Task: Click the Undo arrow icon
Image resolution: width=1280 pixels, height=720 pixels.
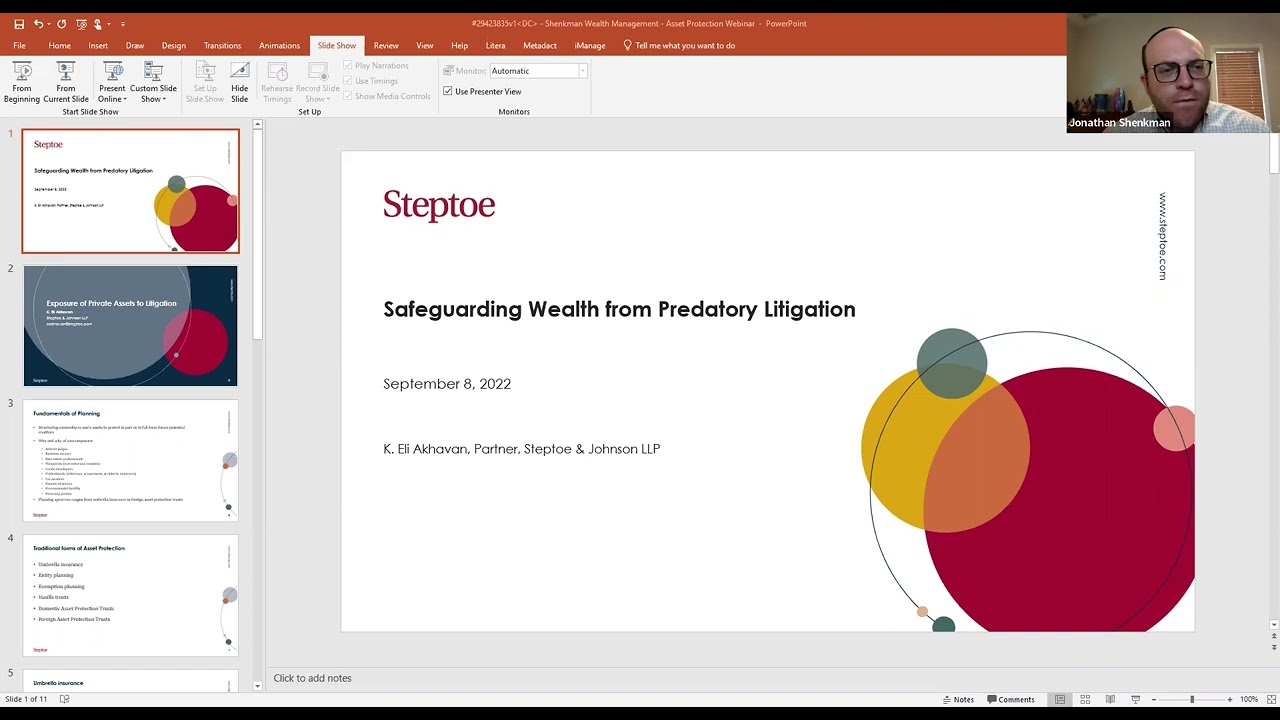Action: (x=38, y=24)
